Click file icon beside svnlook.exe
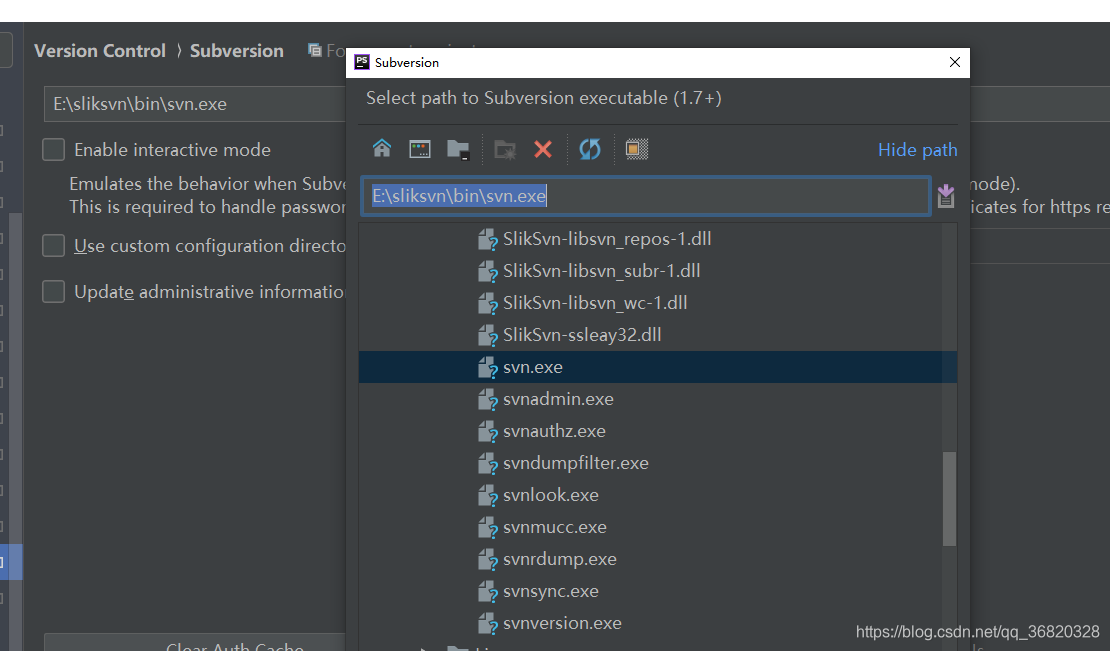Screen dimensions: 1110x651 pyautogui.click(x=488, y=496)
